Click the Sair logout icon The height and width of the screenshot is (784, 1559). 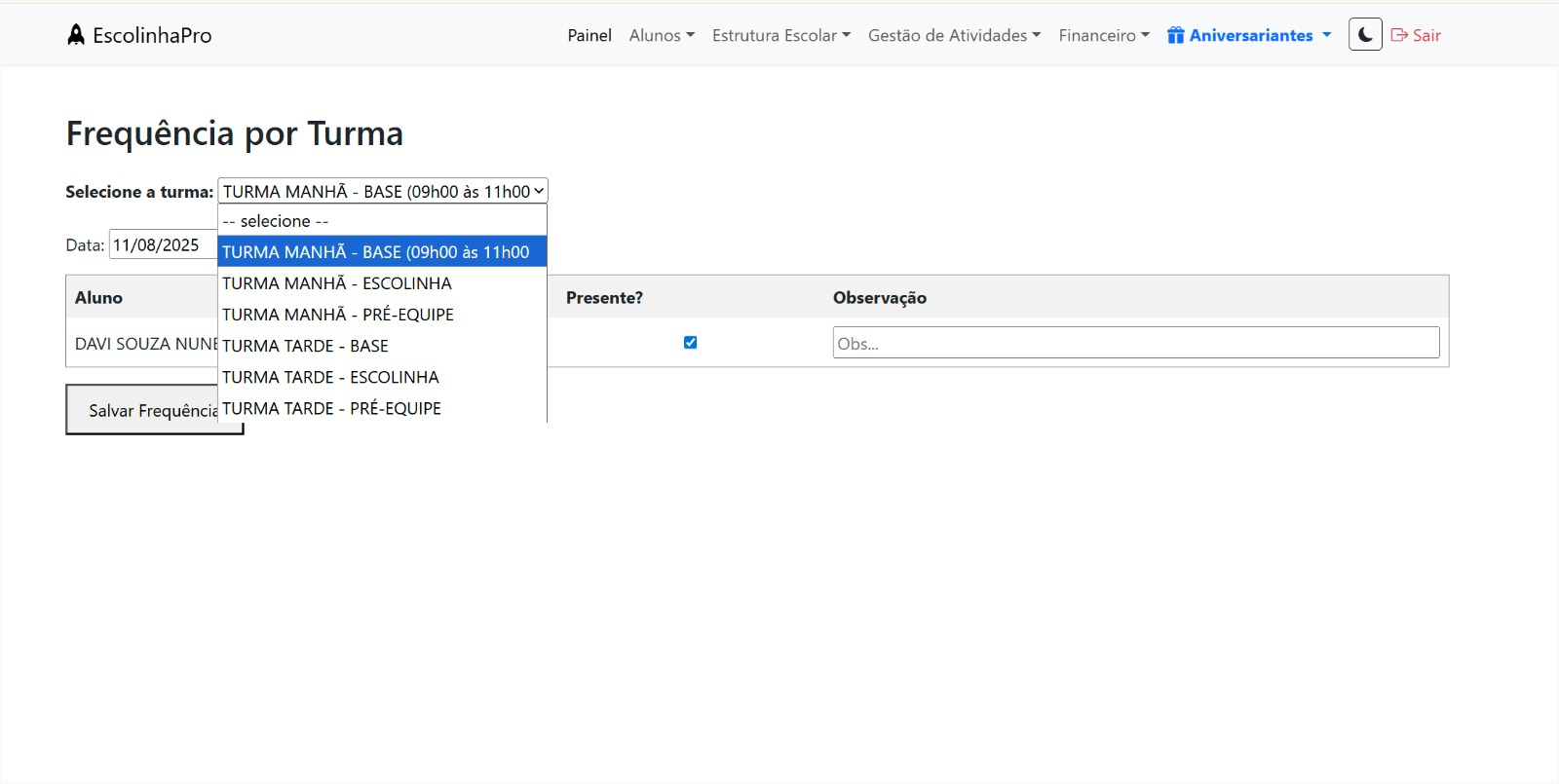(1399, 35)
